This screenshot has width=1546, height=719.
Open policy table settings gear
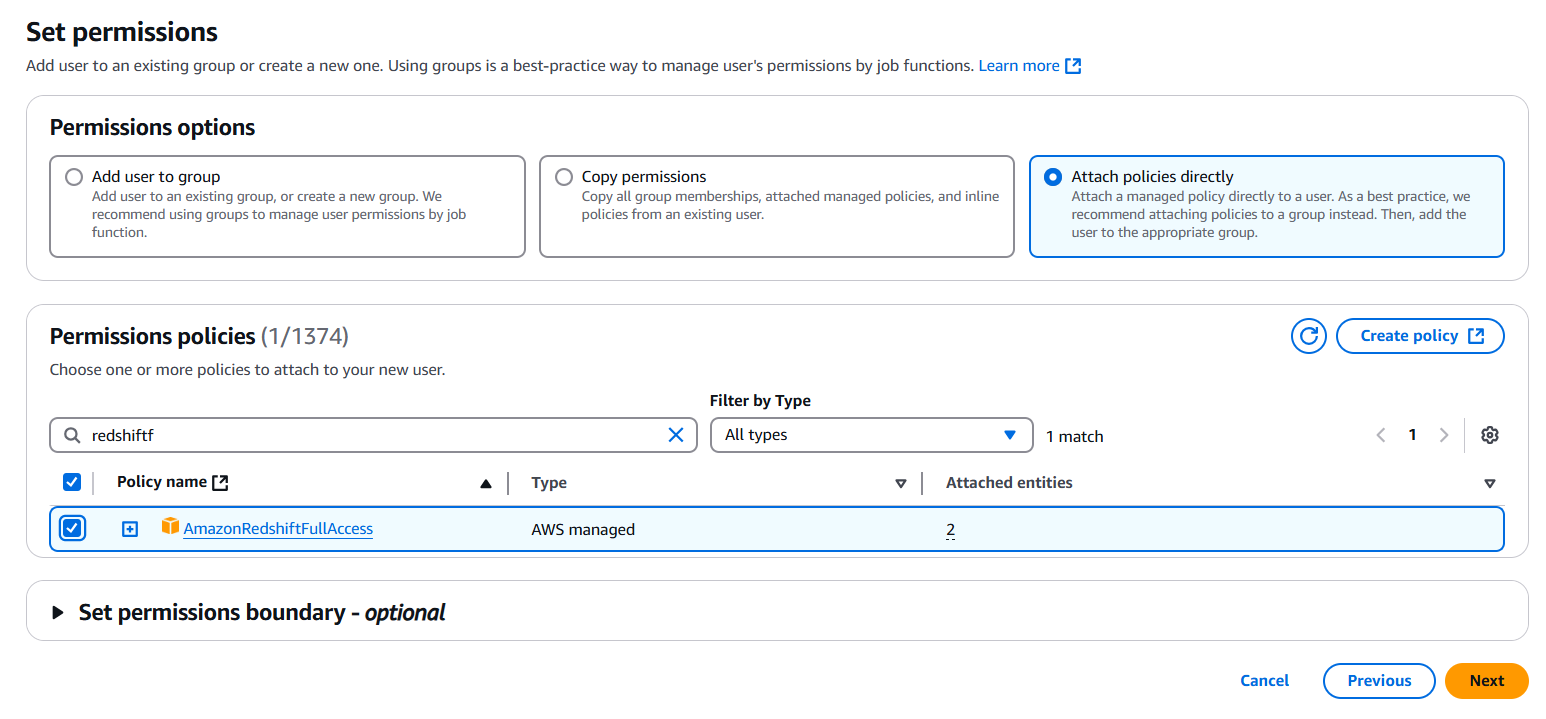(1490, 435)
